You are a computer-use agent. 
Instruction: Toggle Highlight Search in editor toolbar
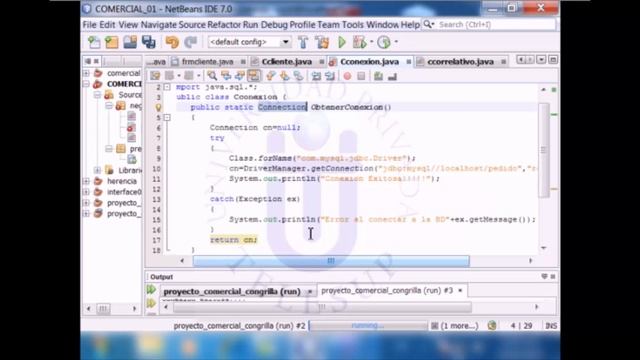pos(254,76)
